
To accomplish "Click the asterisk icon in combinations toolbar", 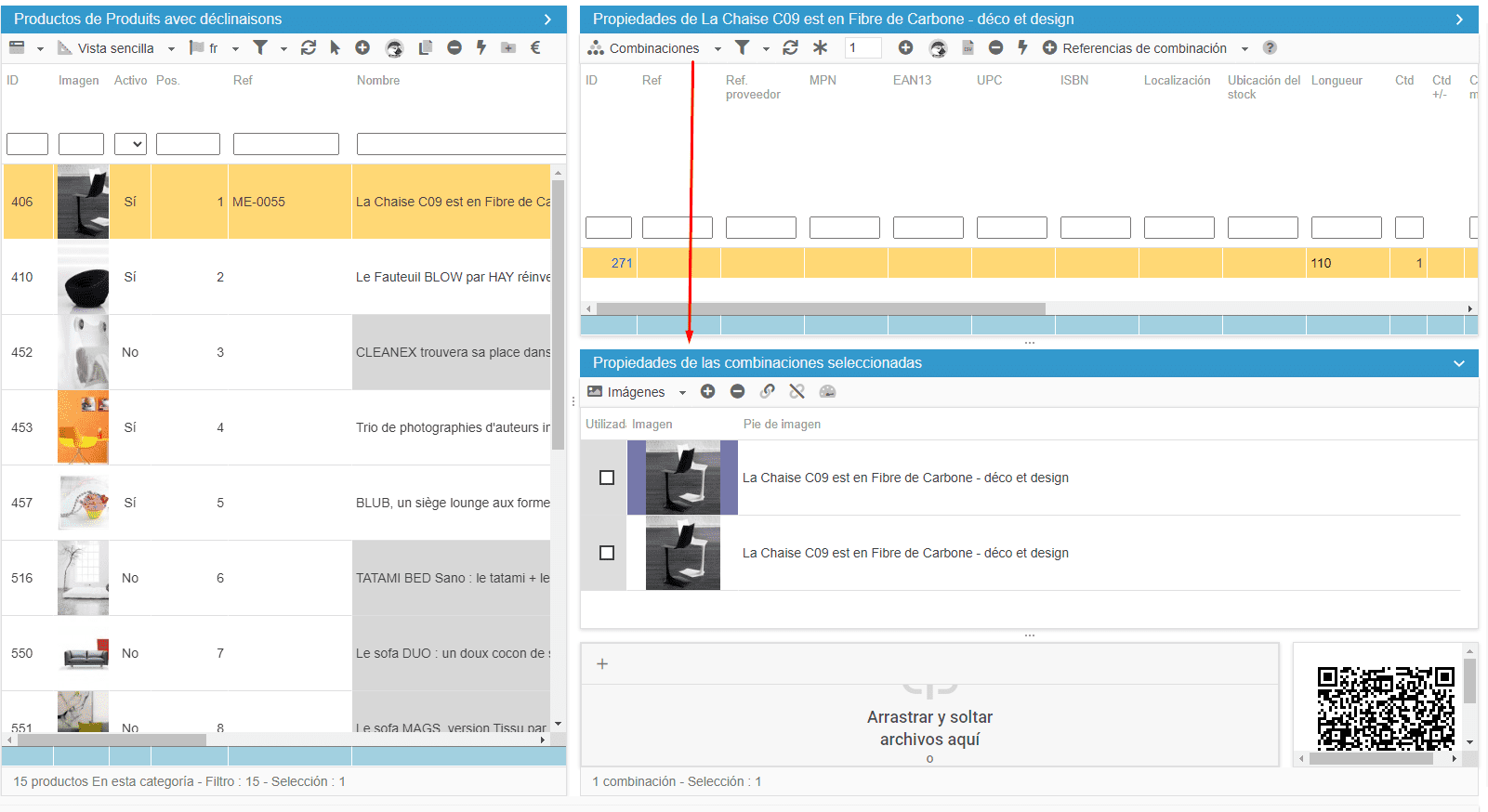I will point(820,47).
